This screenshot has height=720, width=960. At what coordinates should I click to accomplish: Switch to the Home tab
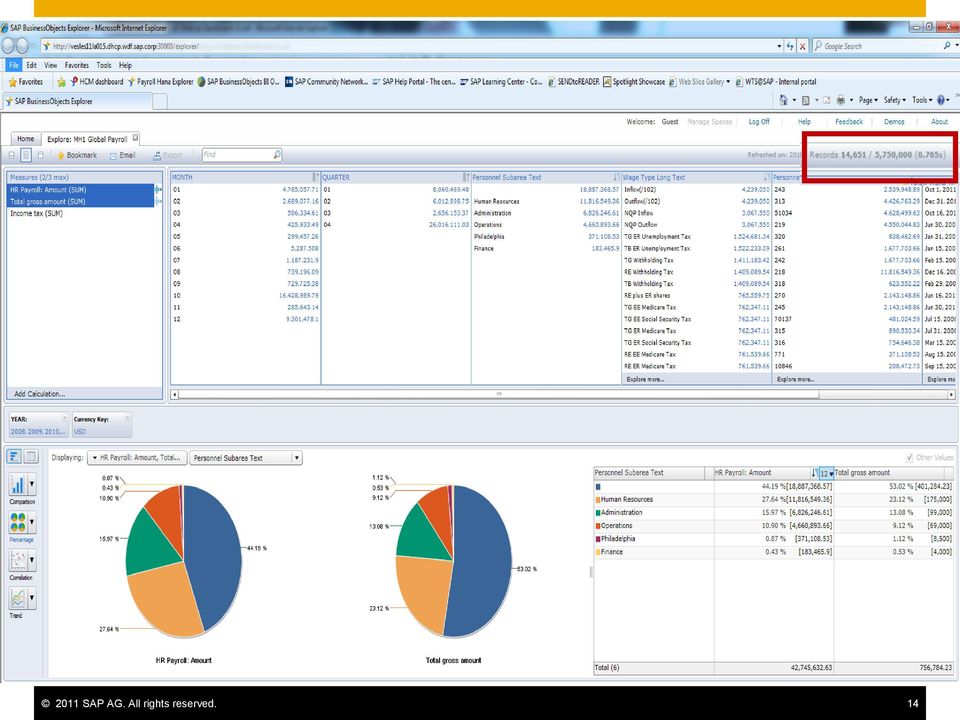(26, 139)
